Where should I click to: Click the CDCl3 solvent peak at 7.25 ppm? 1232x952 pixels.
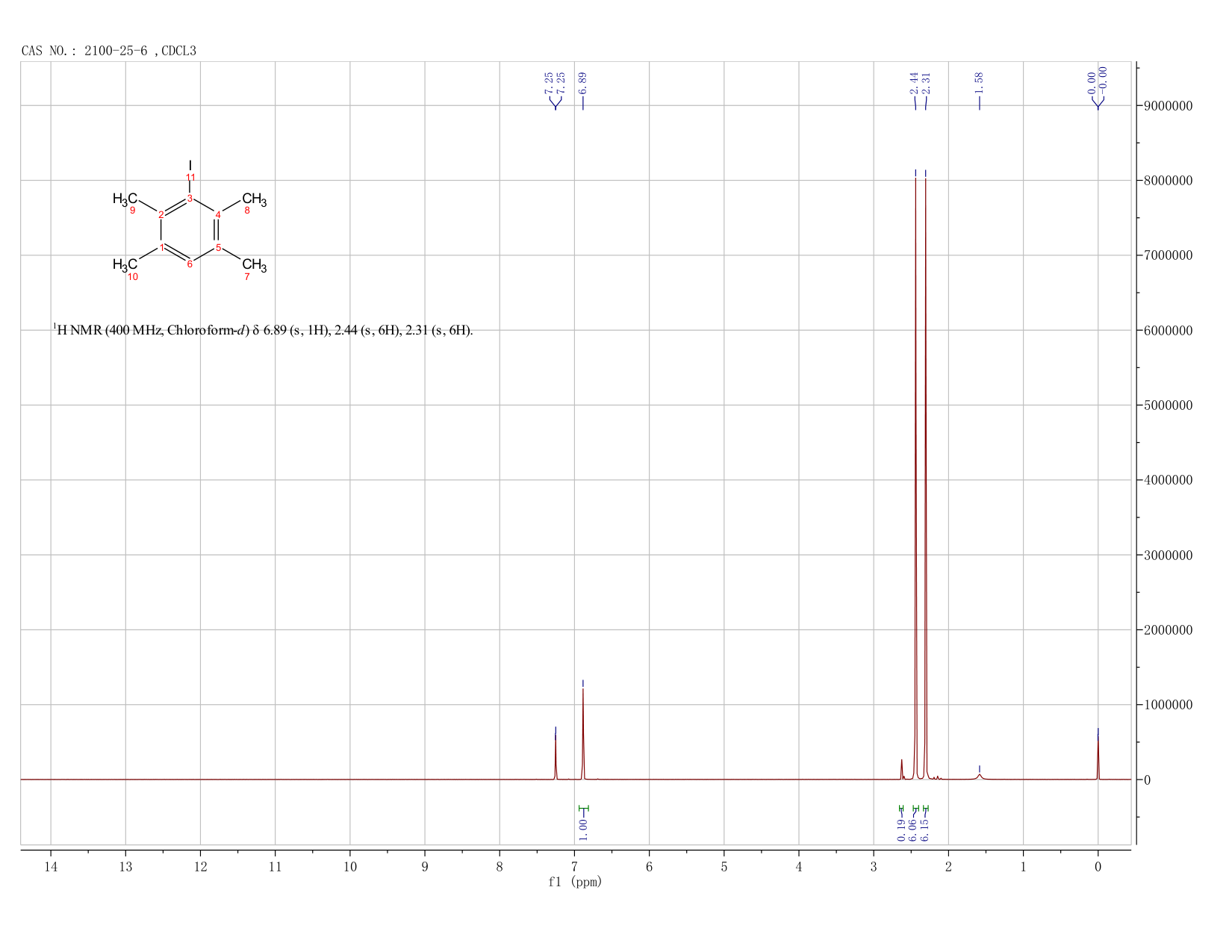tap(556, 758)
